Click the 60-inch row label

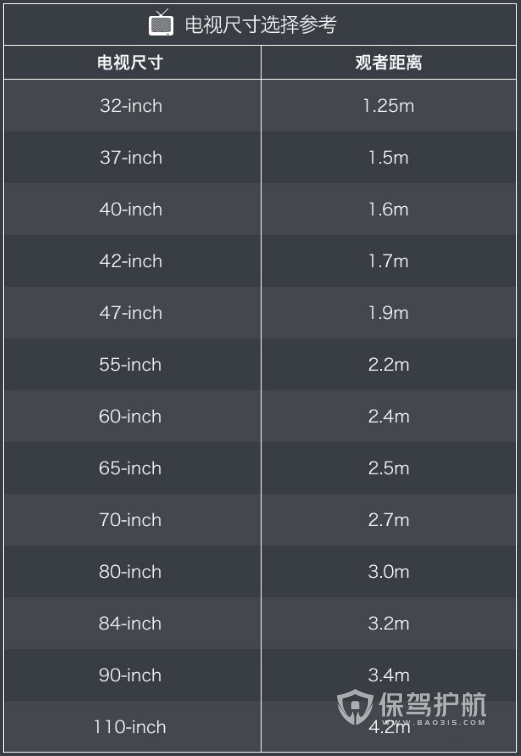click(x=130, y=416)
